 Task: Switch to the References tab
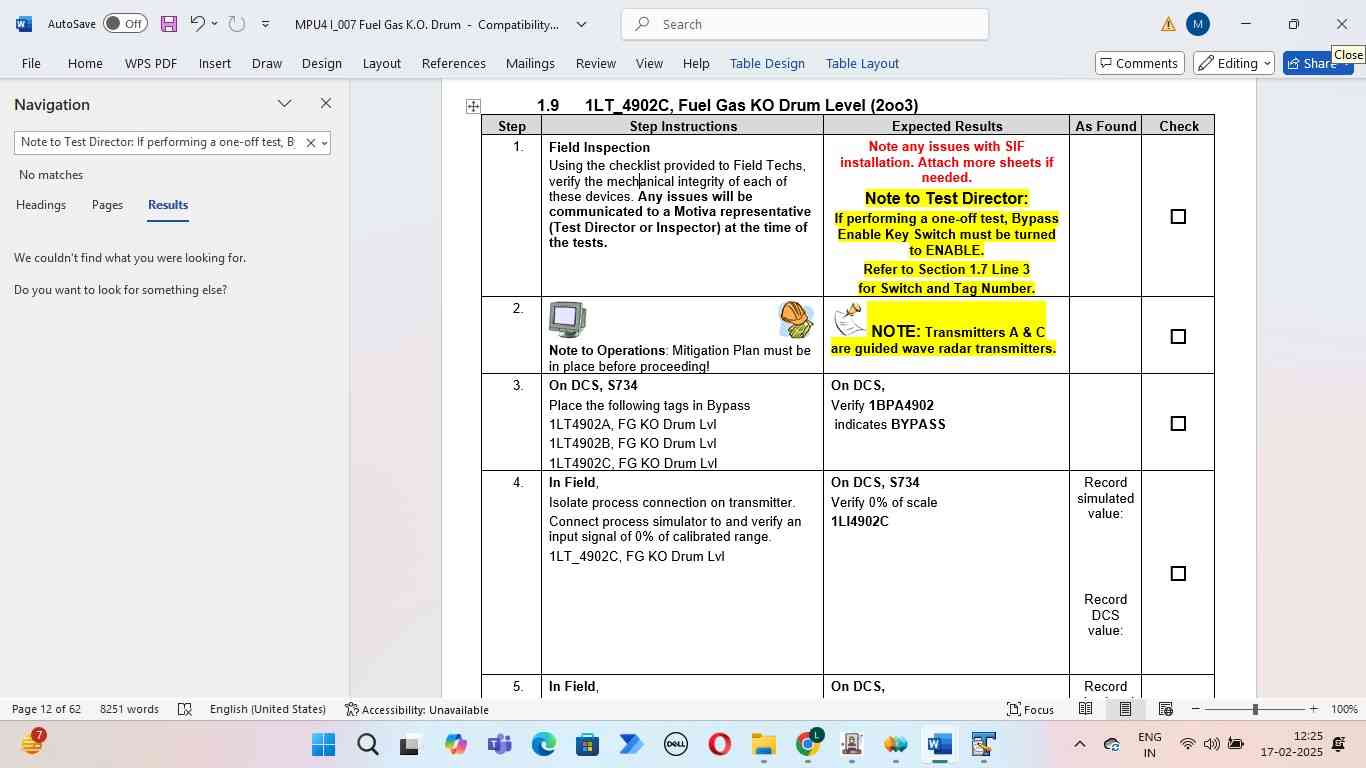point(454,63)
